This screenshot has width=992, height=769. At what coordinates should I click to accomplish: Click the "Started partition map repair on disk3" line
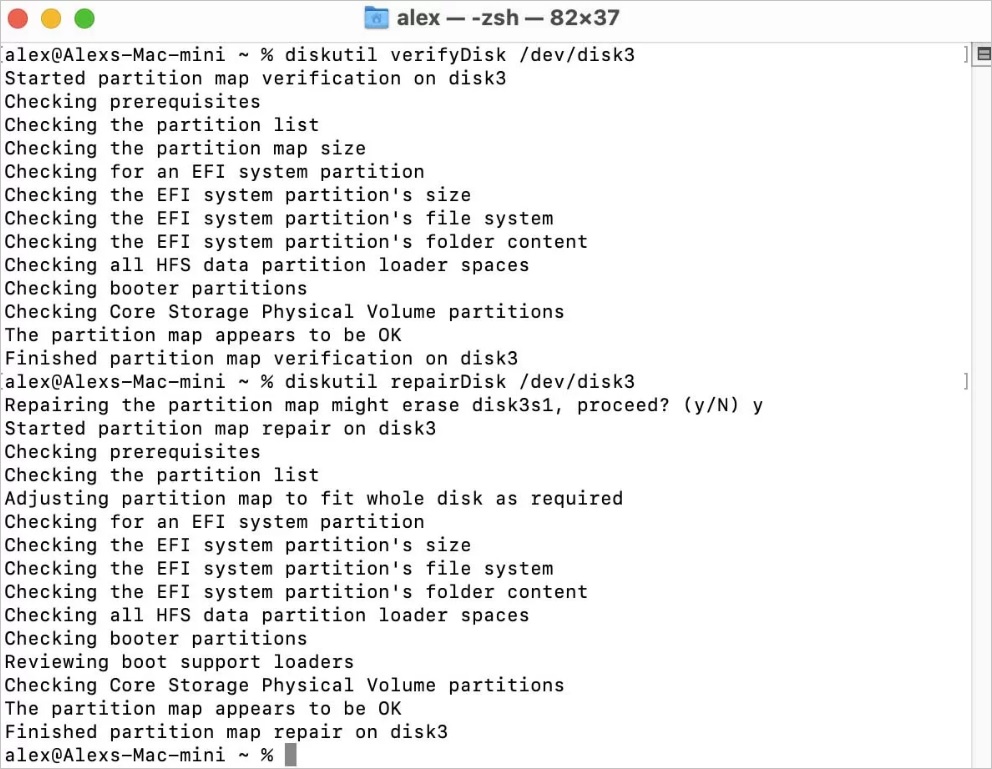click(220, 428)
